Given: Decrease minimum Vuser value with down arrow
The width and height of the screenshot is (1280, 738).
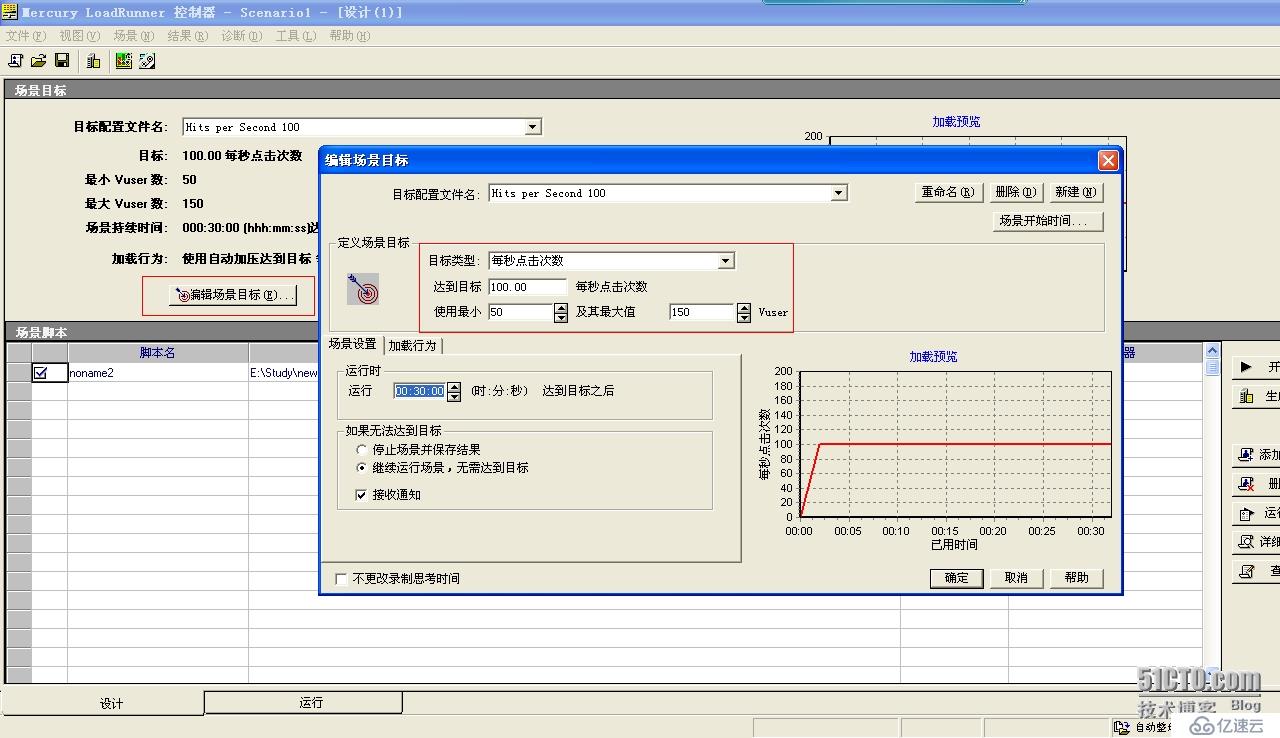Looking at the screenshot, I should [x=560, y=317].
